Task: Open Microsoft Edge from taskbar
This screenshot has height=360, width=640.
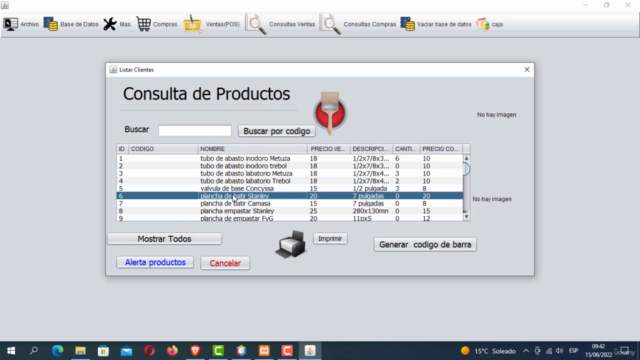Action: tap(57, 351)
